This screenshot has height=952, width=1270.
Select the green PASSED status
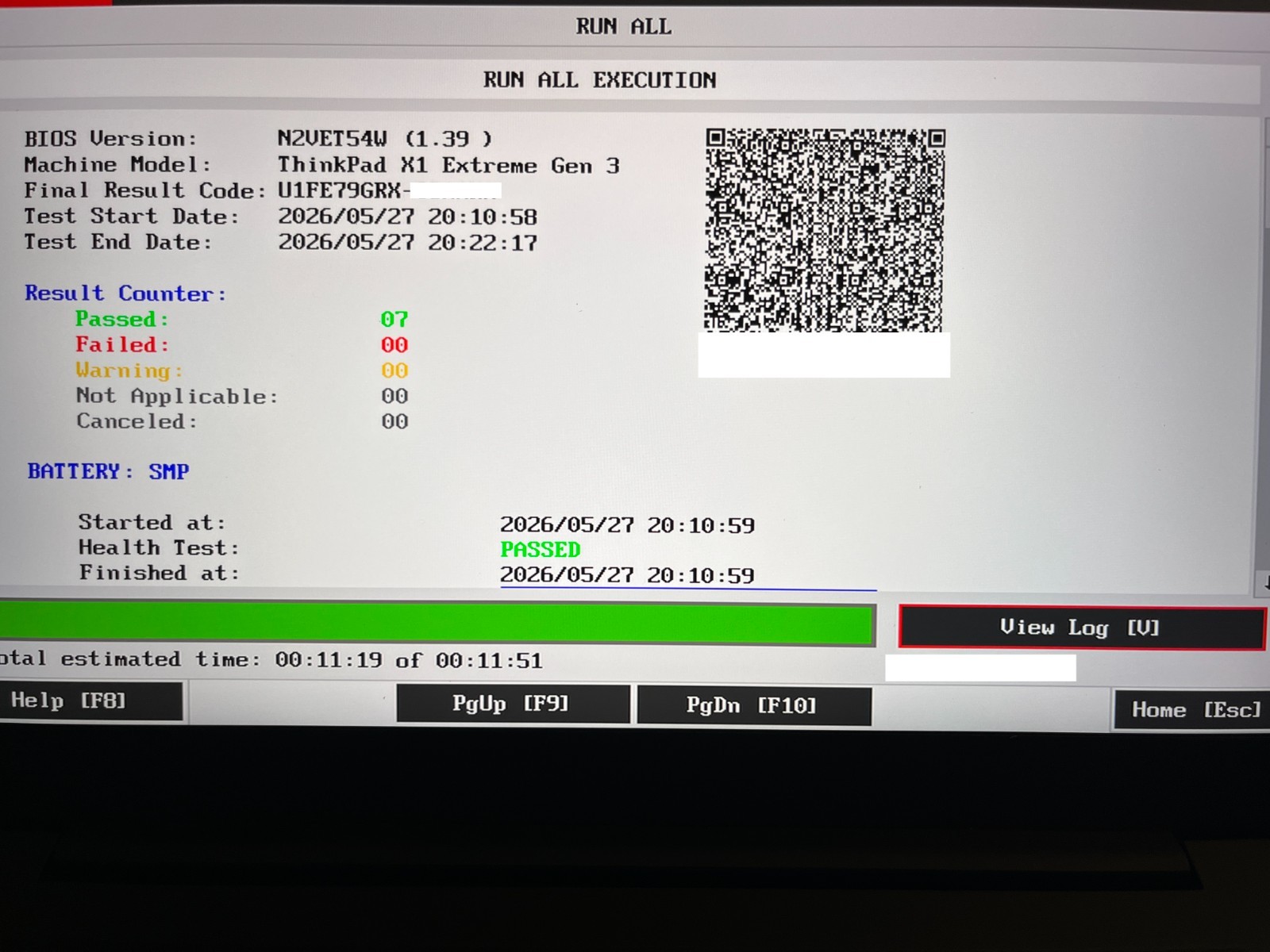tap(541, 550)
